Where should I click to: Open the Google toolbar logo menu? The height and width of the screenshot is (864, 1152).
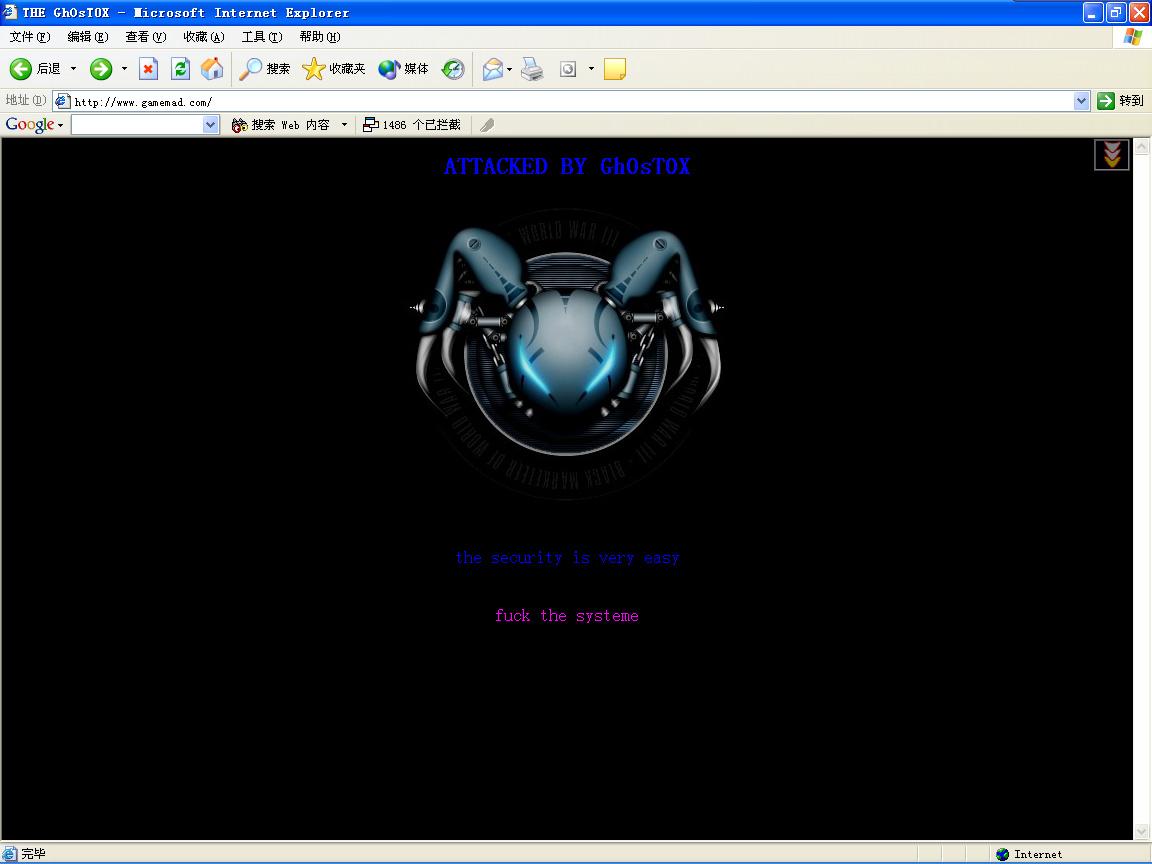[x=34, y=125]
